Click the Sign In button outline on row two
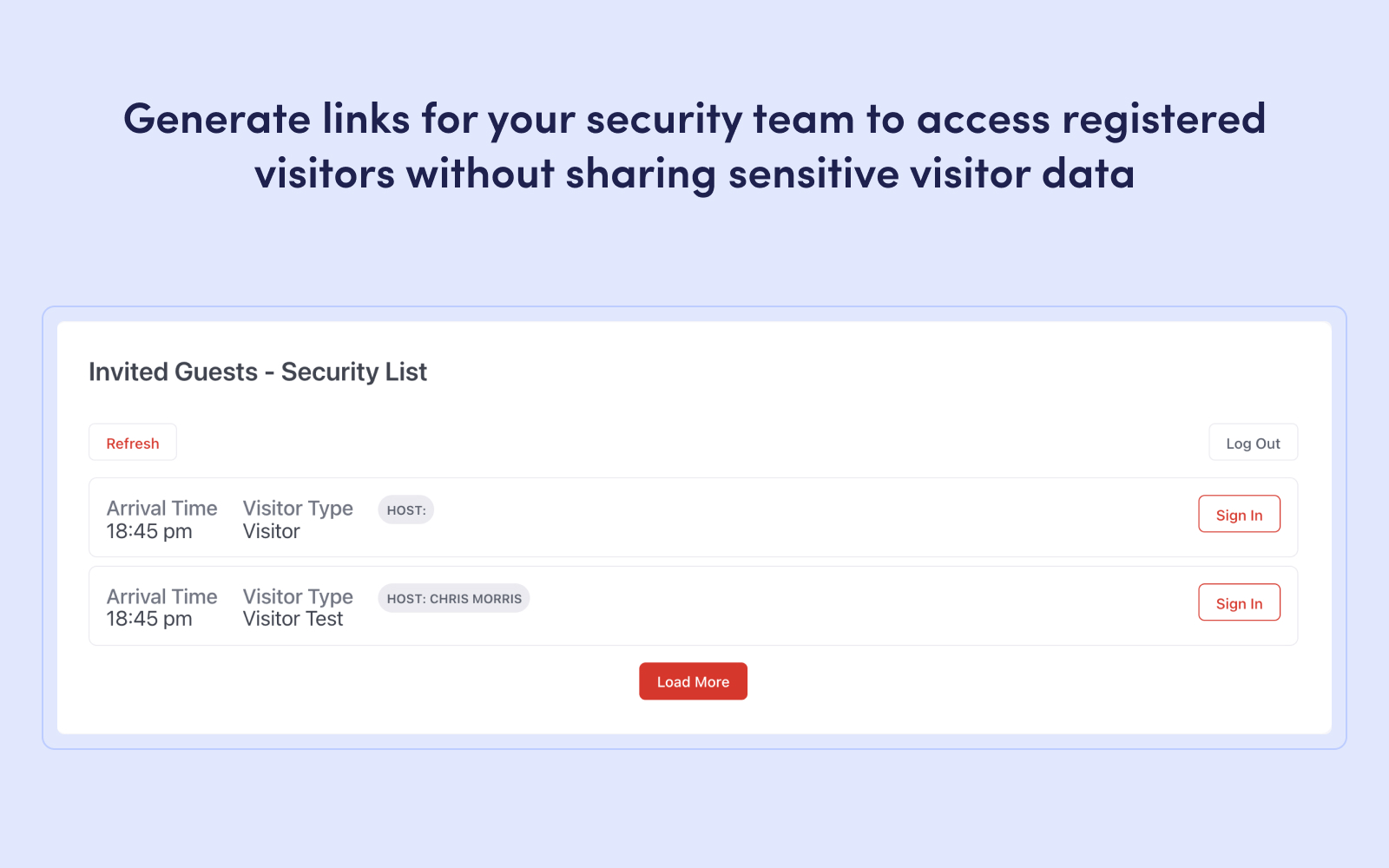 pos(1239,602)
